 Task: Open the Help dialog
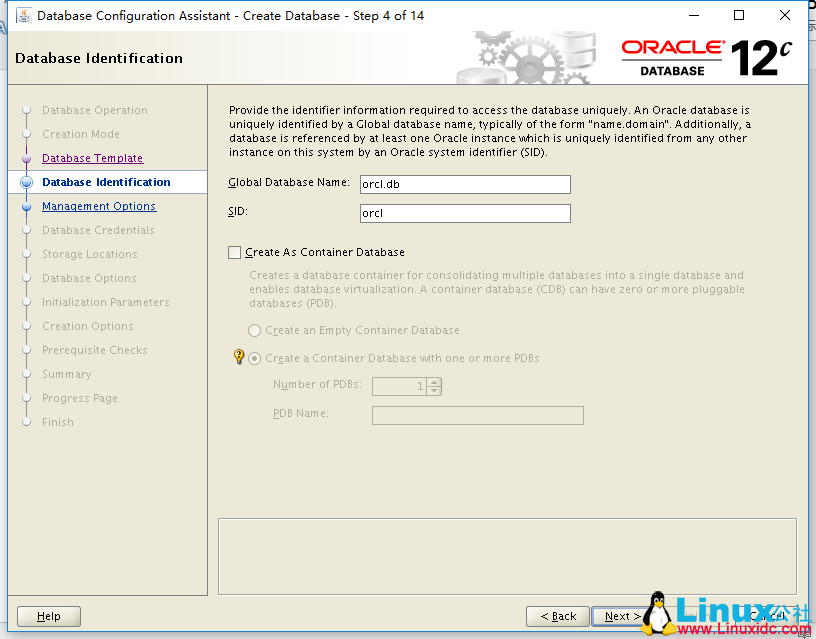pos(48,616)
